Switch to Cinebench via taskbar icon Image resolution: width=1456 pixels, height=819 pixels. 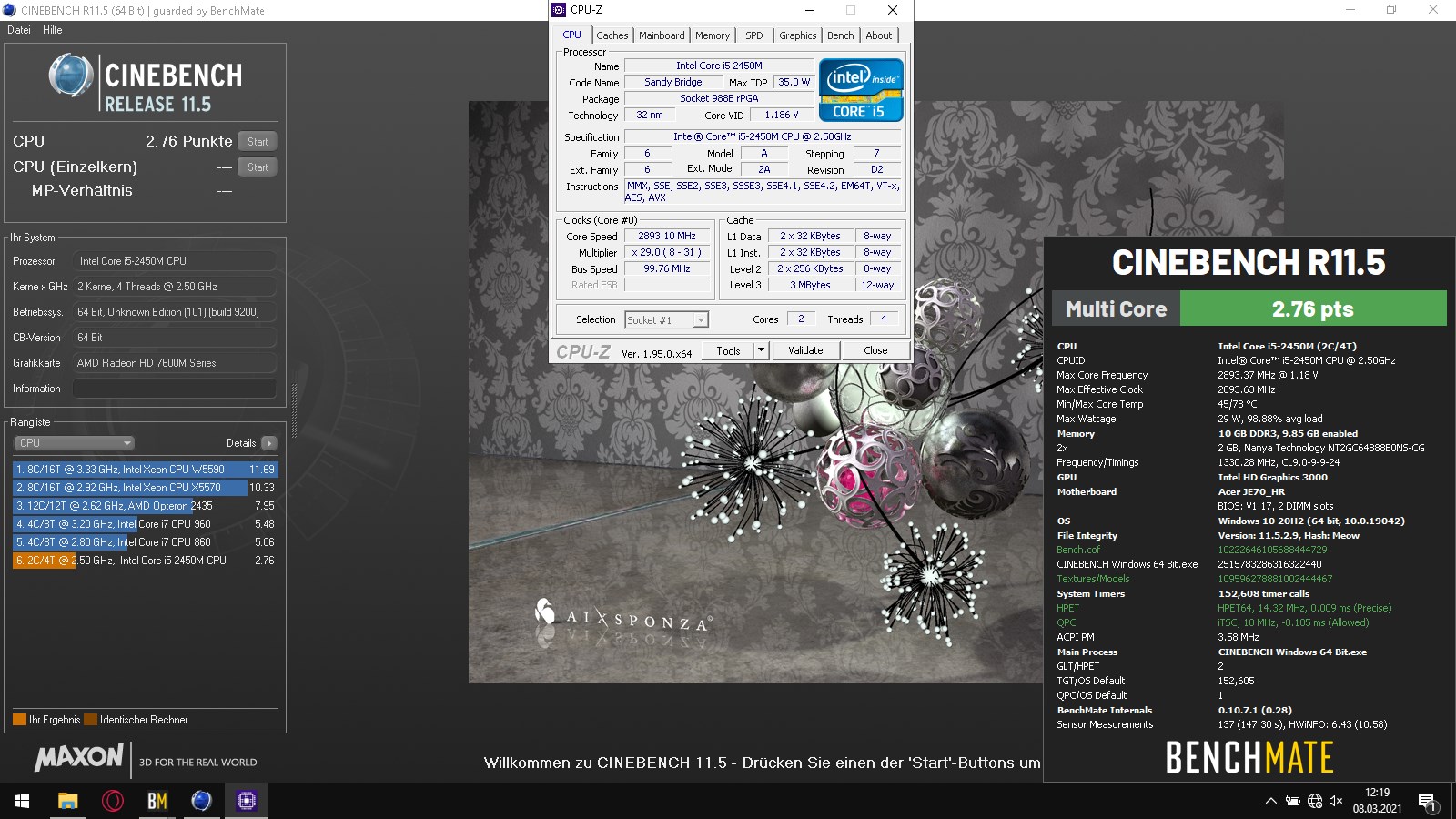pyautogui.click(x=201, y=801)
